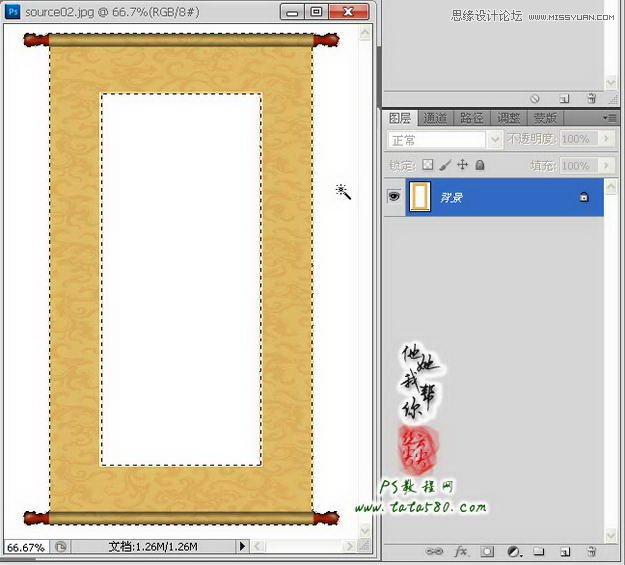The width and height of the screenshot is (625, 565).
Task: Hide the 背景 layer via eye icon
Action: 394,196
